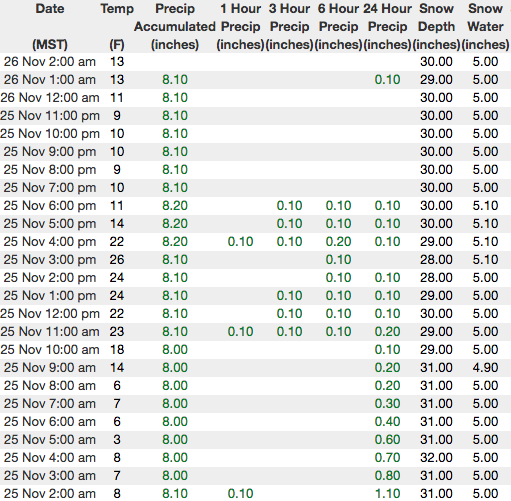Select the temperature 3 at 5:00 am

click(x=117, y=440)
